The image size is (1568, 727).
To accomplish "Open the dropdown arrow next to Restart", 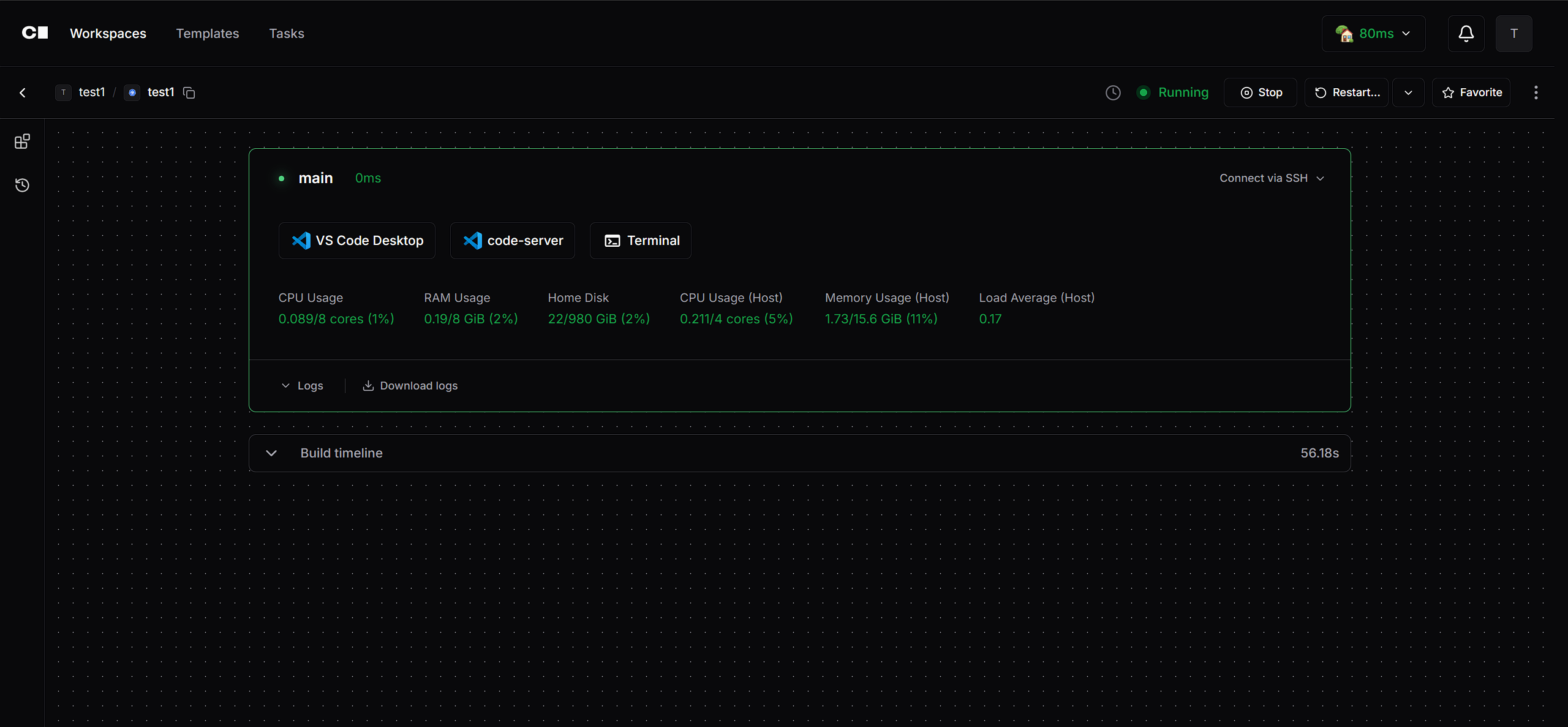I will tap(1408, 92).
